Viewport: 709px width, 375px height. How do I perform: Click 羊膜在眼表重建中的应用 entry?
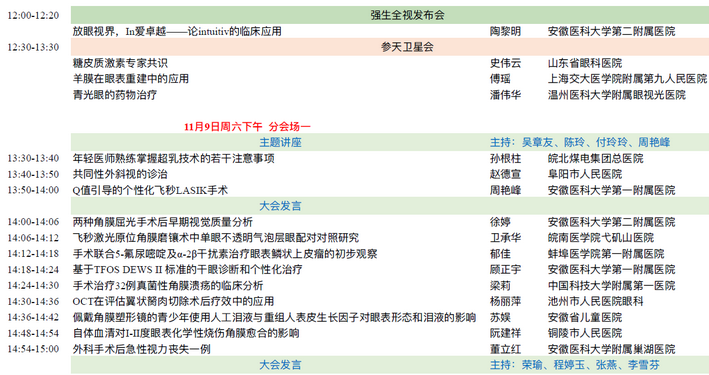point(131,79)
